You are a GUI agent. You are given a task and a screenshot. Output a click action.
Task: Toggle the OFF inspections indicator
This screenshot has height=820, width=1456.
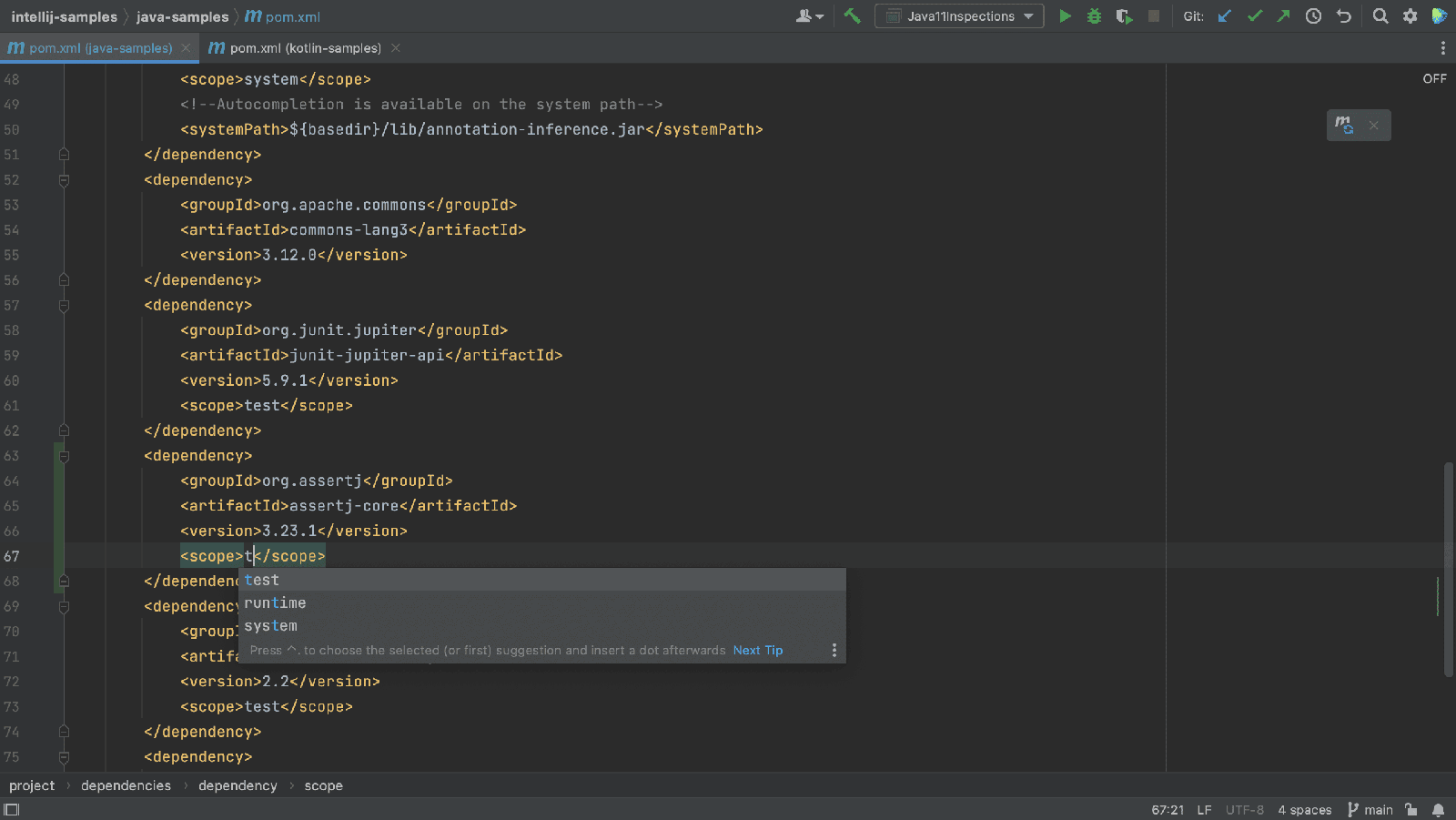coord(1434,79)
